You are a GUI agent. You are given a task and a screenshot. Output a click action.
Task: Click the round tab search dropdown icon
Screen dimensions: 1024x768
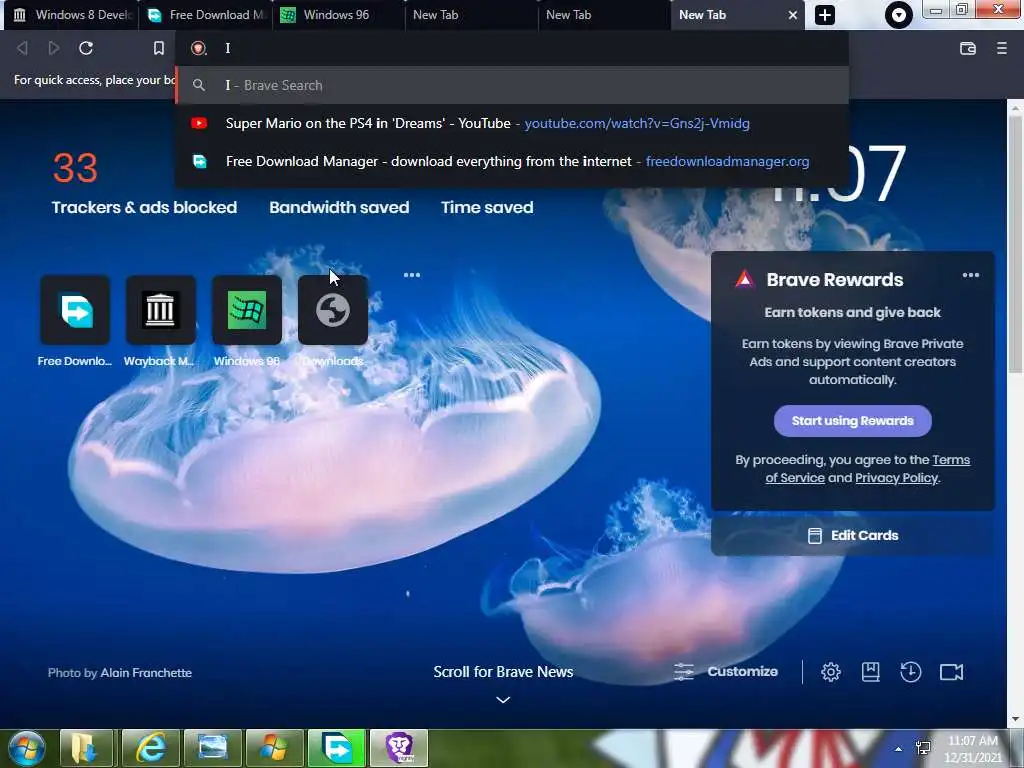click(x=899, y=14)
